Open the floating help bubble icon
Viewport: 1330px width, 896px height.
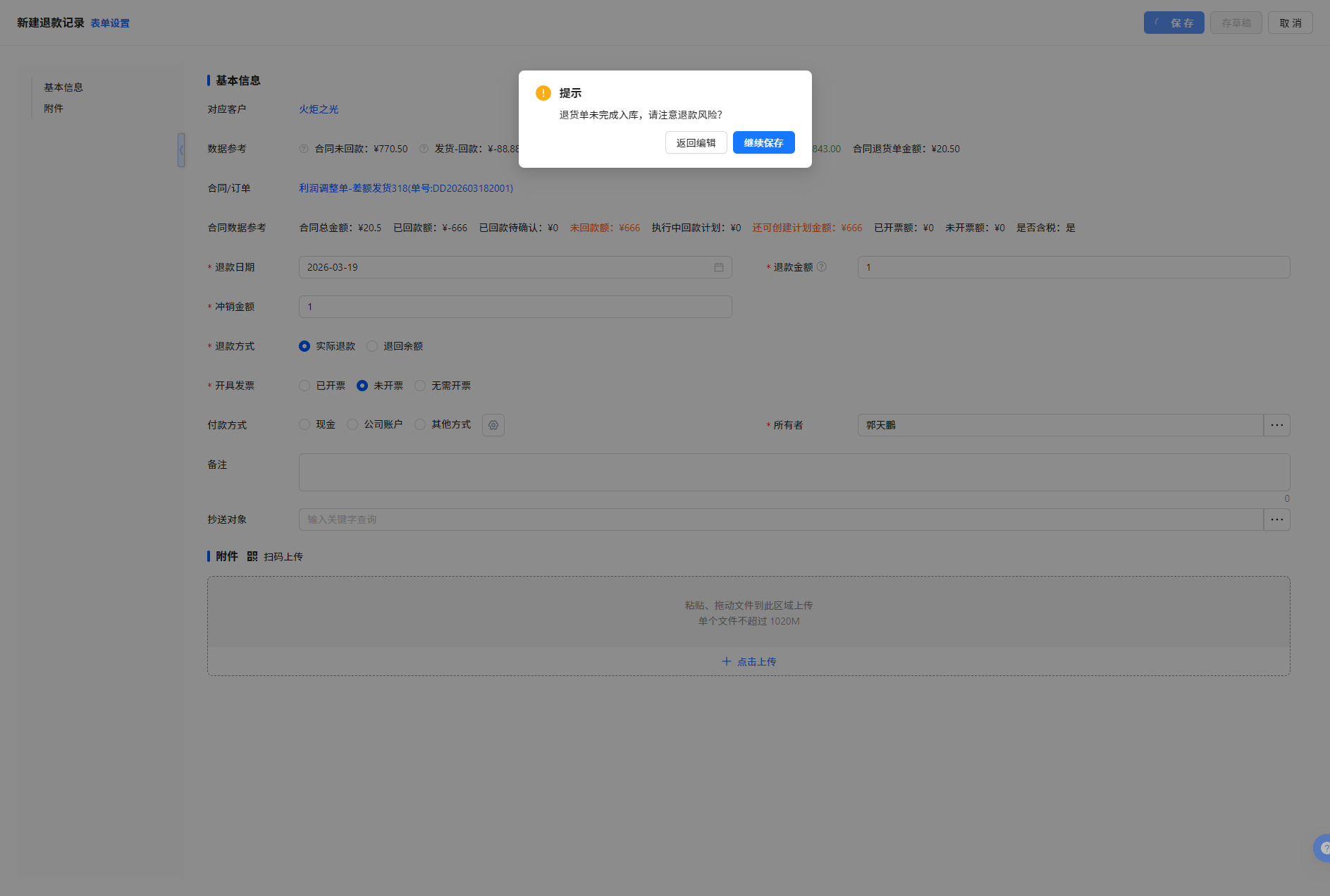(1322, 848)
